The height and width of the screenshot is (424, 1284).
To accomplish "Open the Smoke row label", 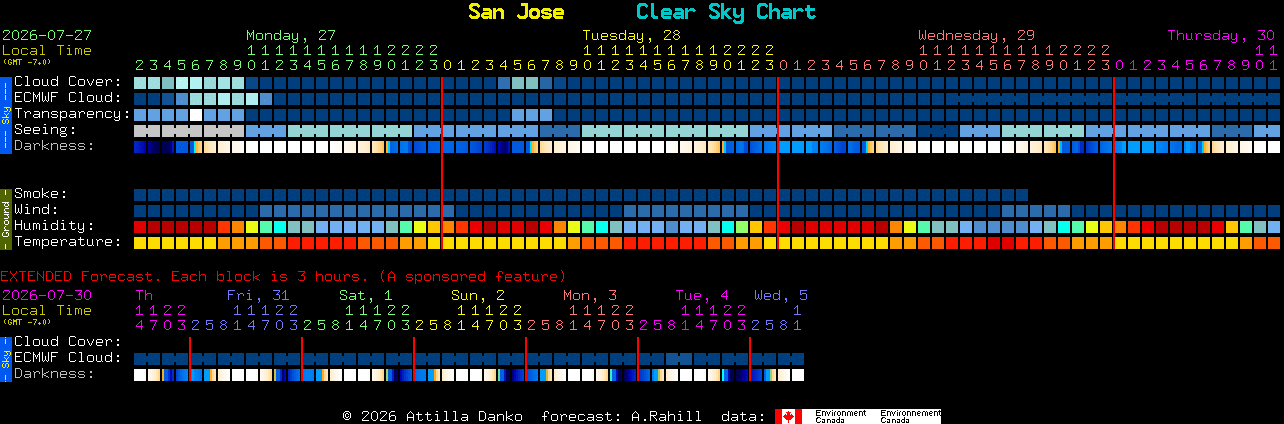I will click(41, 194).
